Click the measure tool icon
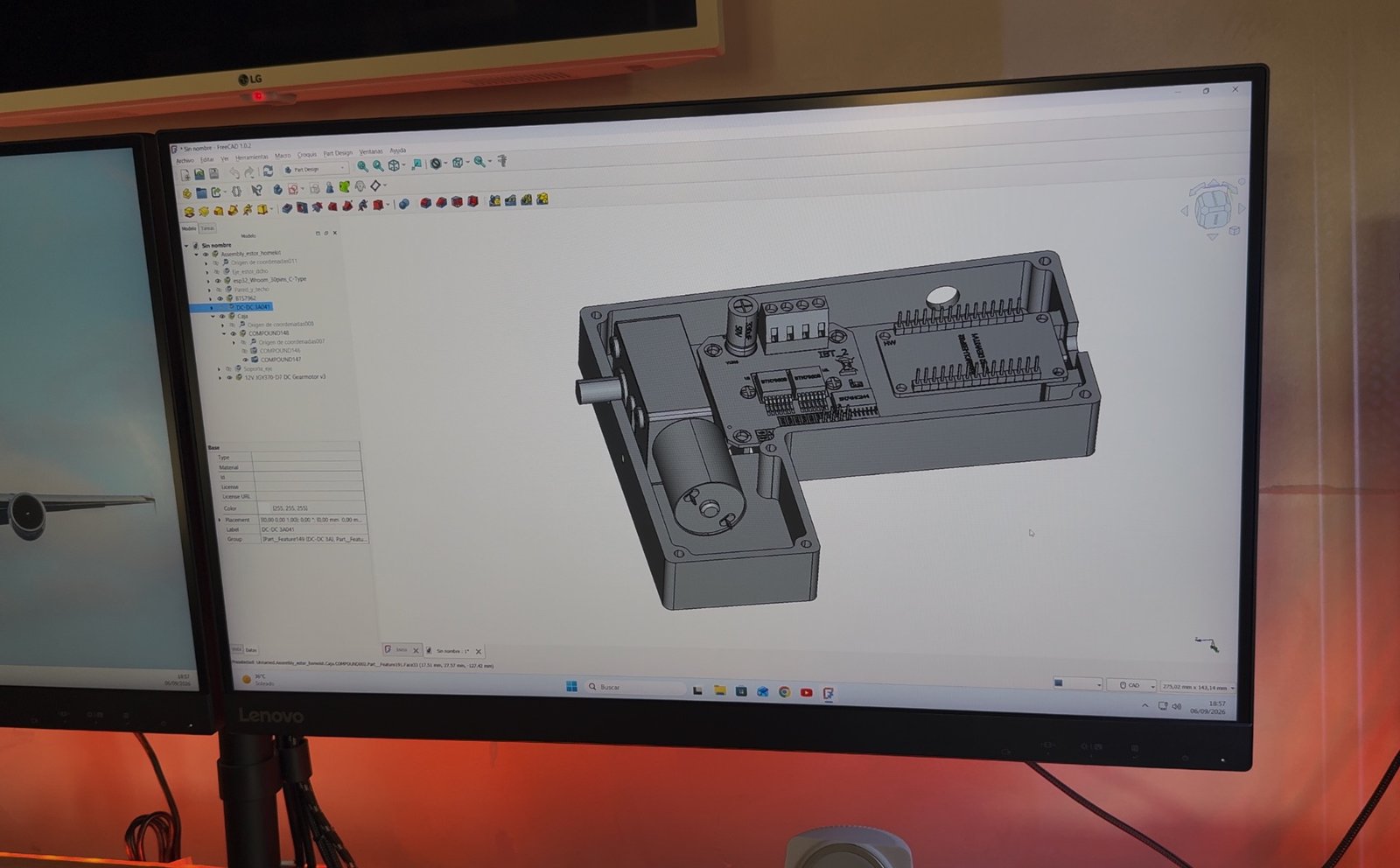1400x868 pixels. click(x=503, y=161)
